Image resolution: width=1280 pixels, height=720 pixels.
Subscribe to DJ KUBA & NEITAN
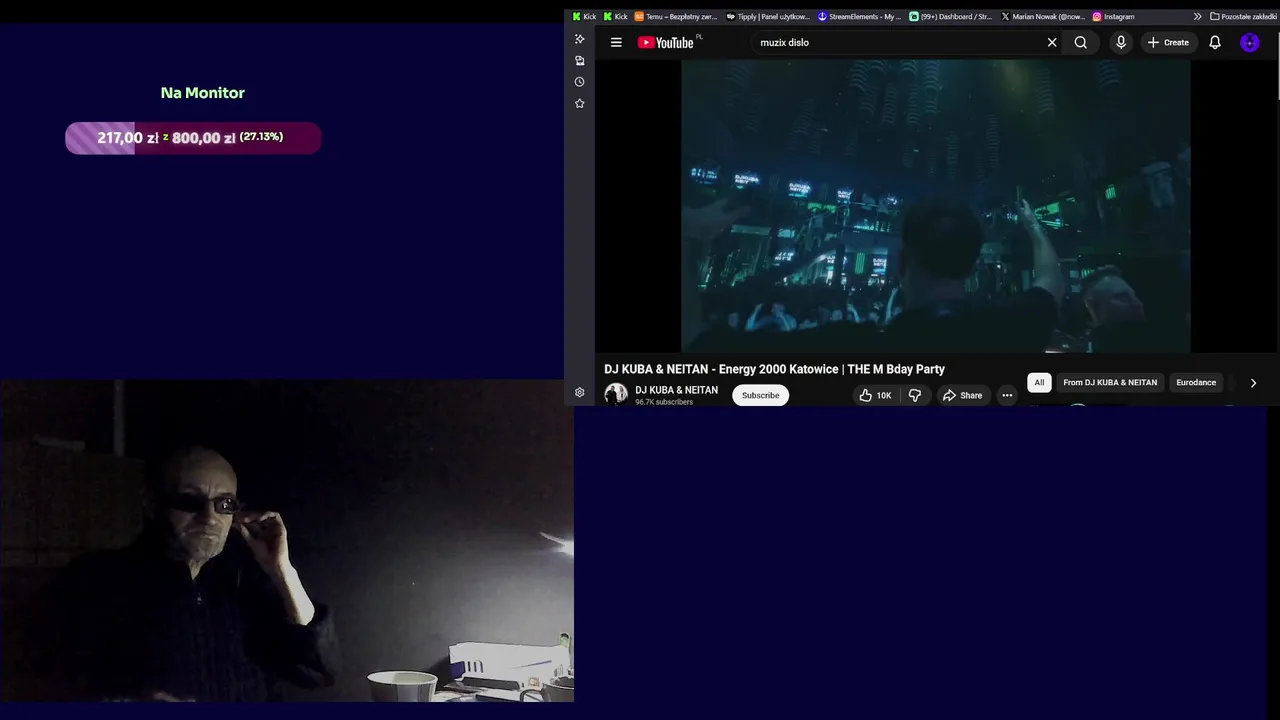coord(760,395)
